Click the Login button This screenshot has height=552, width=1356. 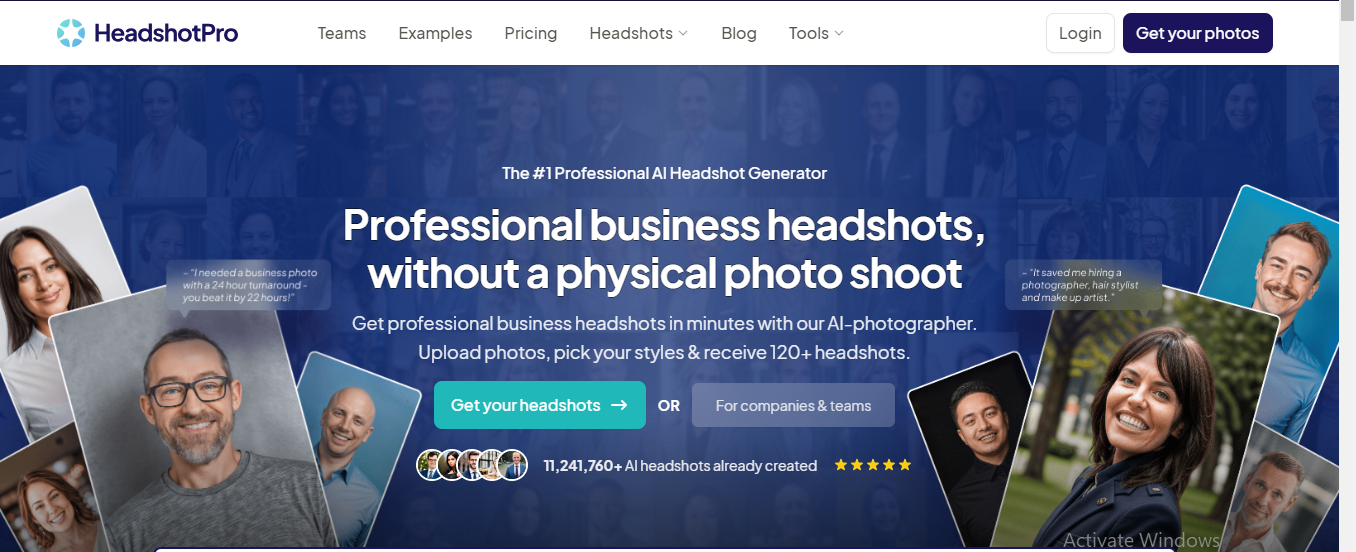pyautogui.click(x=1080, y=33)
